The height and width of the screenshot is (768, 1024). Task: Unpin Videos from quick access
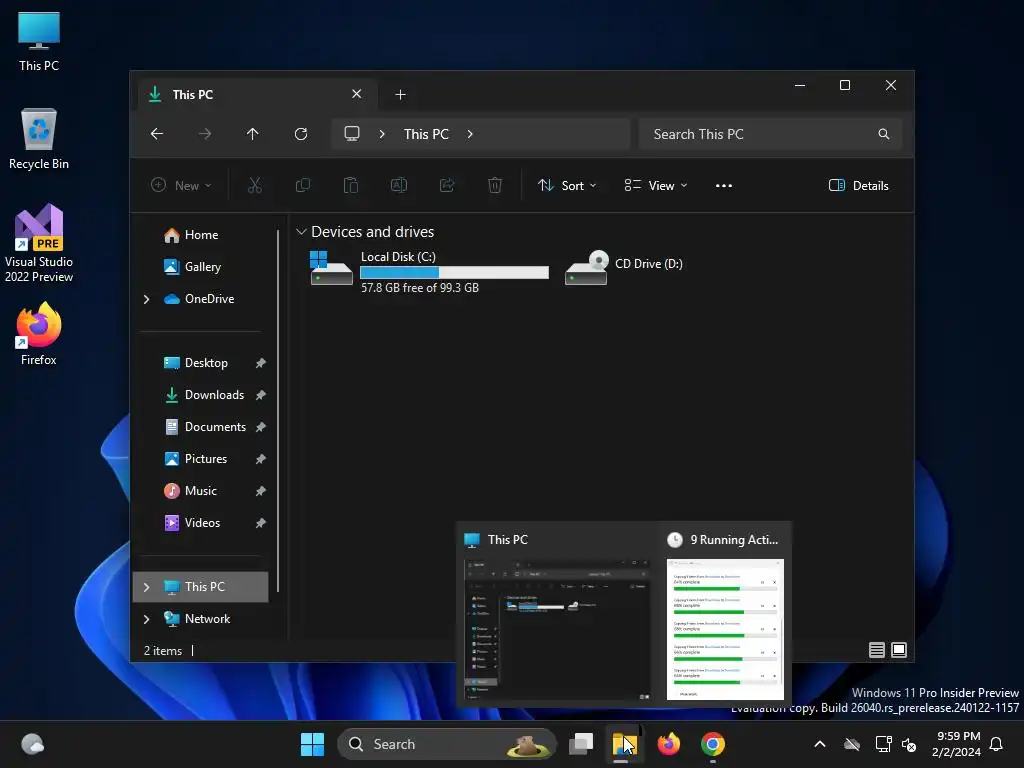point(261,523)
